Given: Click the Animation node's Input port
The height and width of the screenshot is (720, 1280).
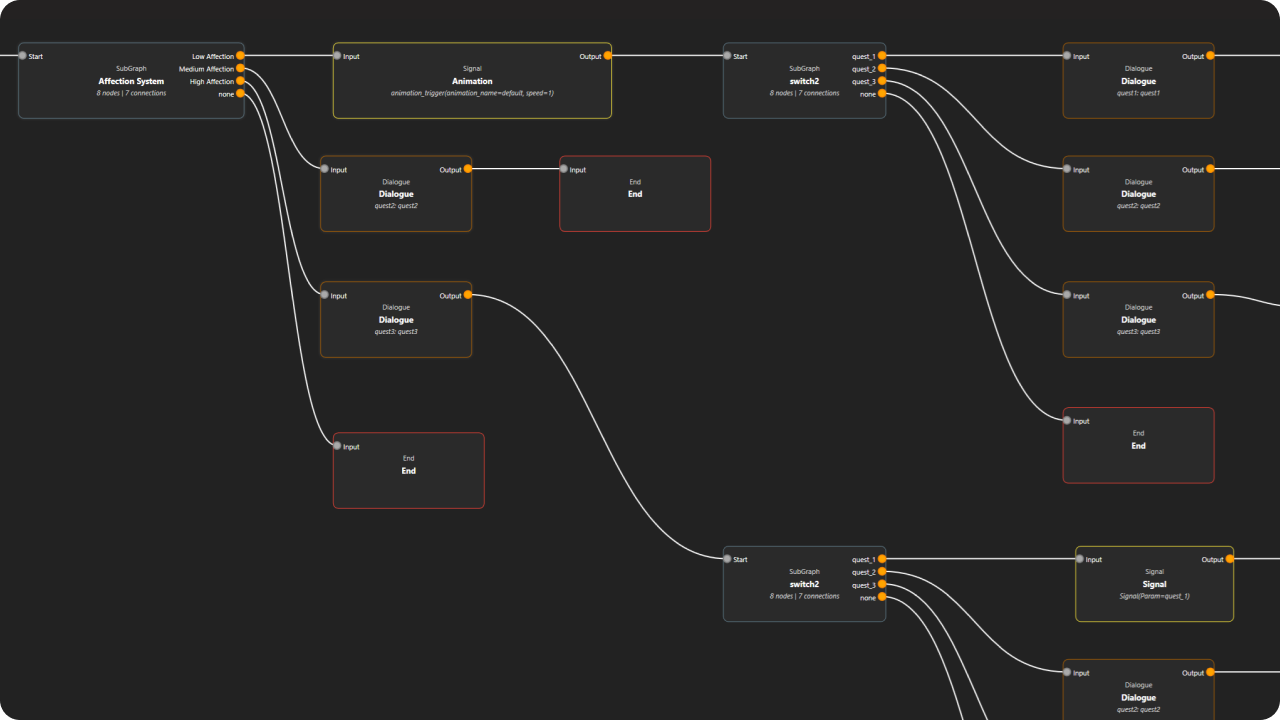Looking at the screenshot, I should (x=337, y=56).
